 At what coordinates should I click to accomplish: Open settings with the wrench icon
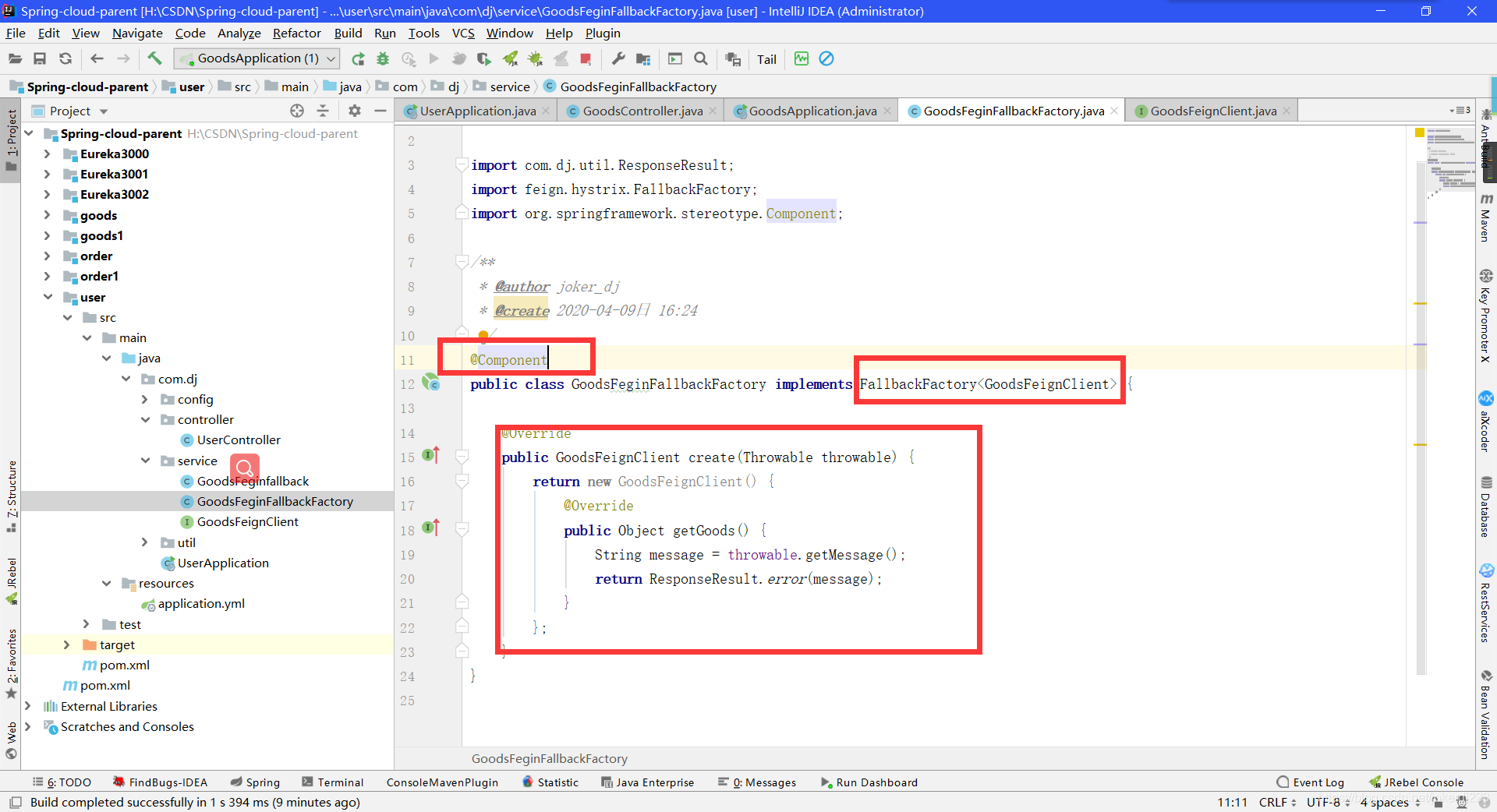618,58
